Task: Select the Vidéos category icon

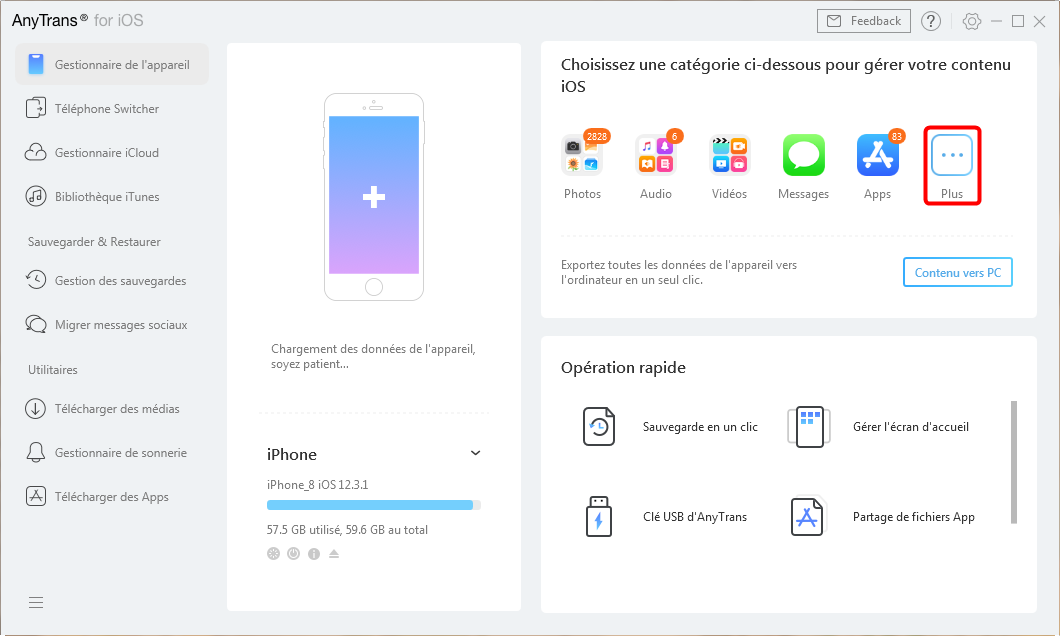Action: click(729, 156)
